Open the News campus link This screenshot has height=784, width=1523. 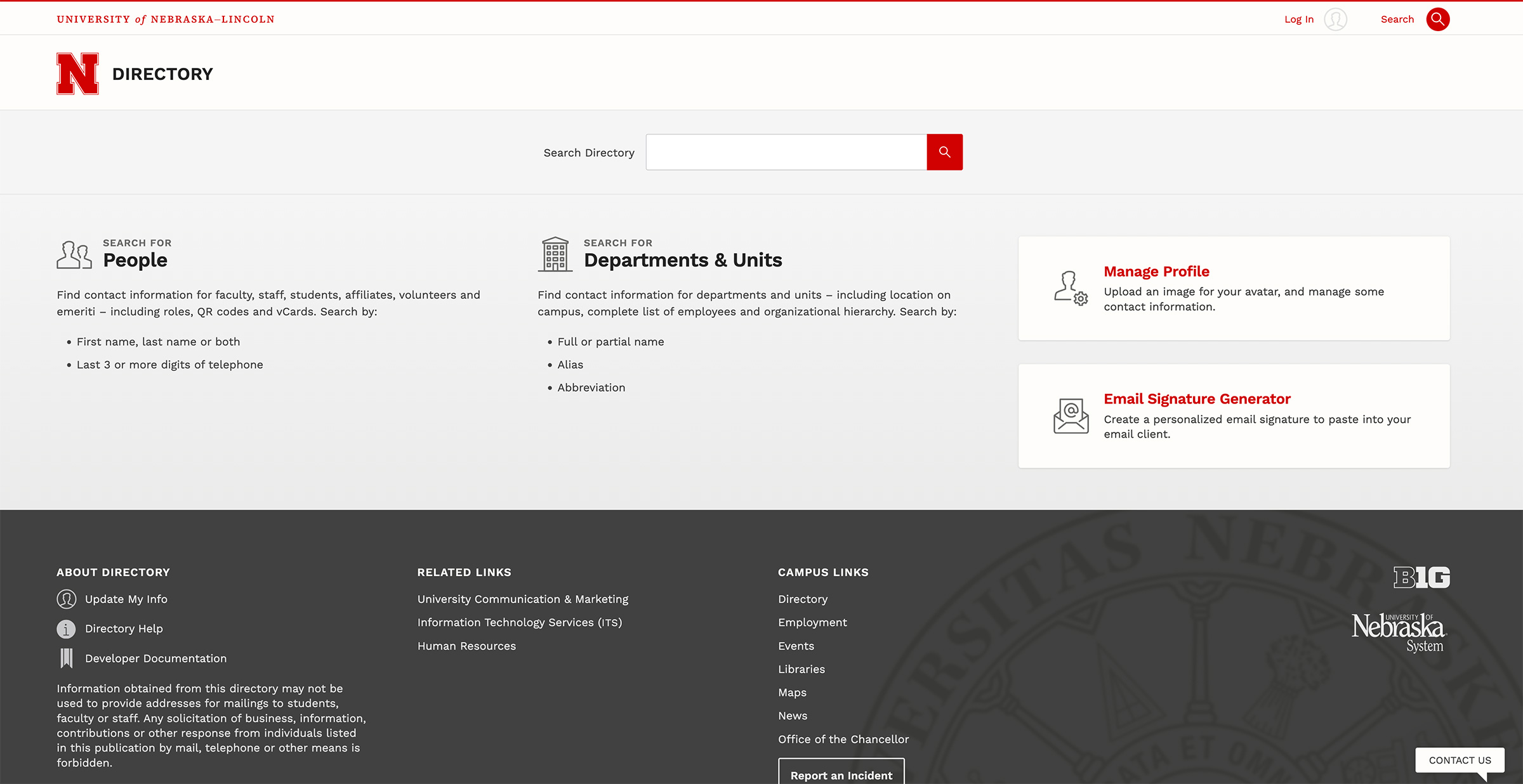click(x=793, y=716)
